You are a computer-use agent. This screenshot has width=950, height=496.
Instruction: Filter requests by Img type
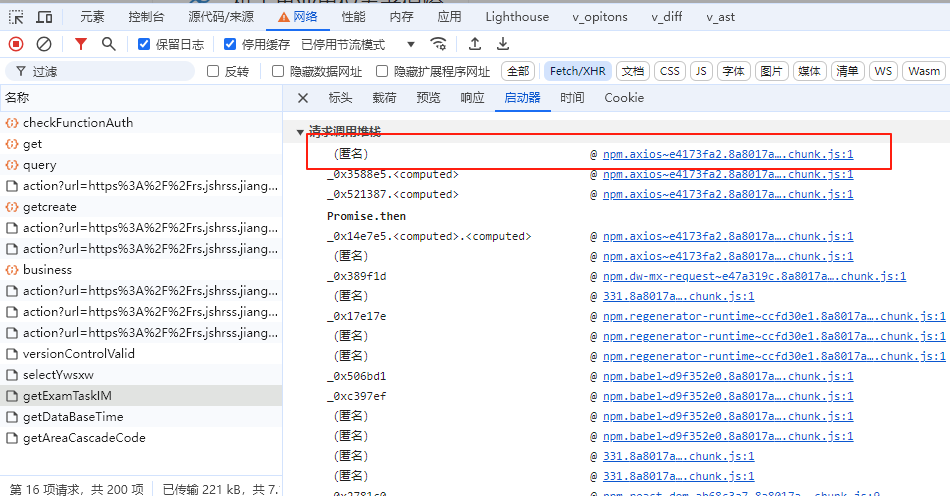pos(771,71)
